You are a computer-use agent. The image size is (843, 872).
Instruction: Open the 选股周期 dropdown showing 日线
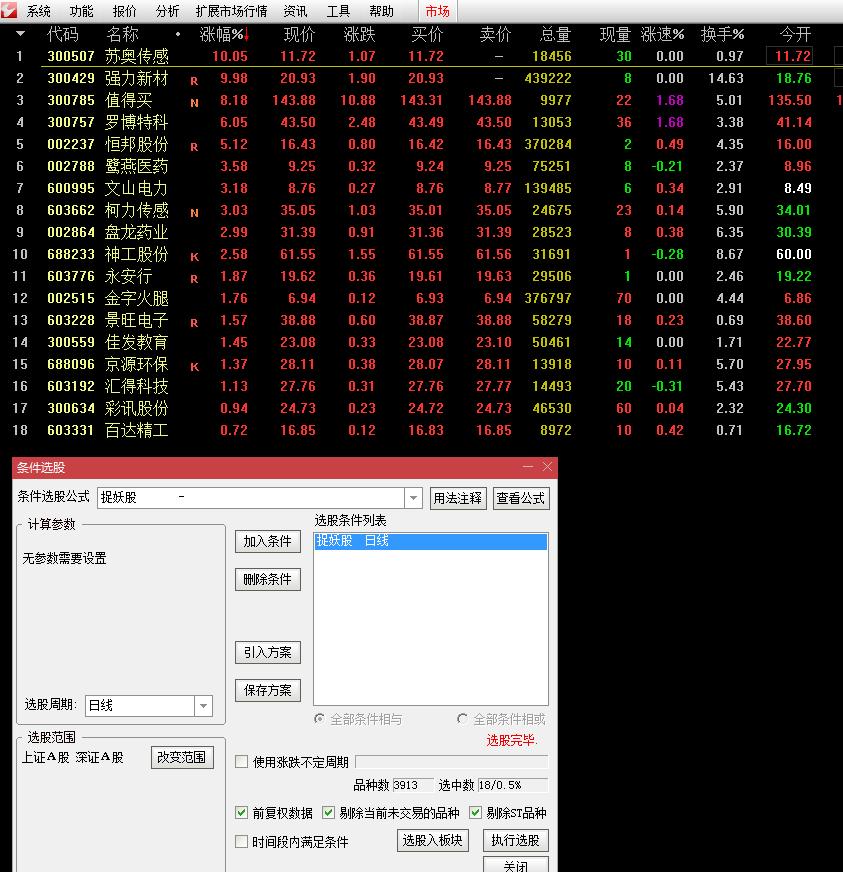(204, 706)
